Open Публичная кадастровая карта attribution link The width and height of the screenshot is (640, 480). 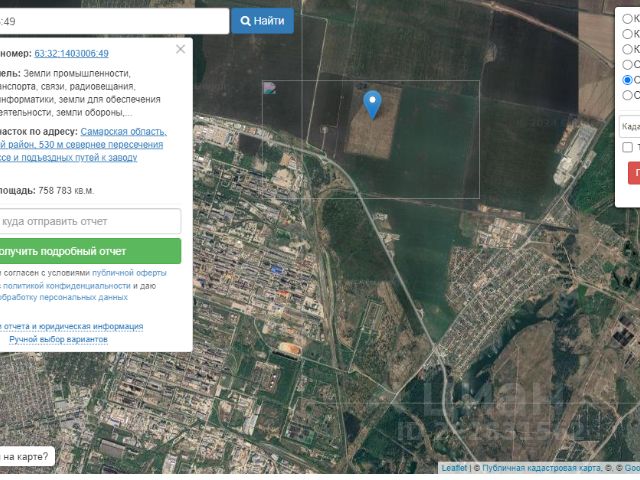(542, 468)
